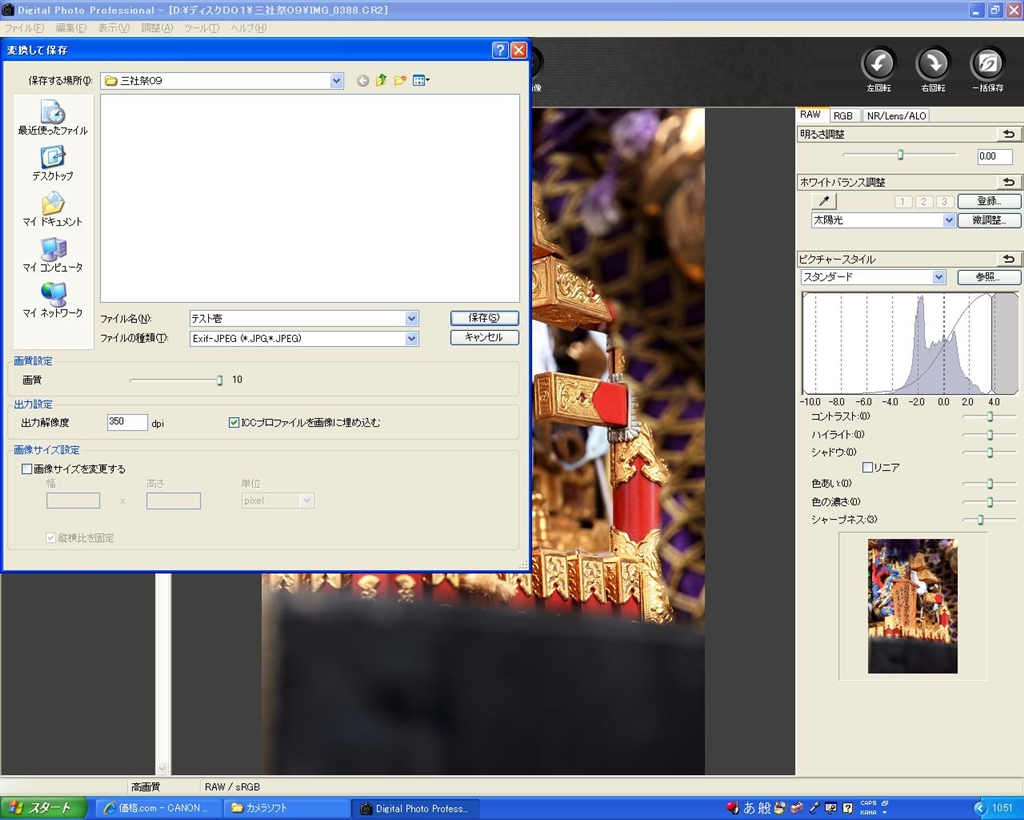Image resolution: width=1024 pixels, height=820 pixels.
Task: Create a new folder in the save dialog
Action: (x=400, y=81)
